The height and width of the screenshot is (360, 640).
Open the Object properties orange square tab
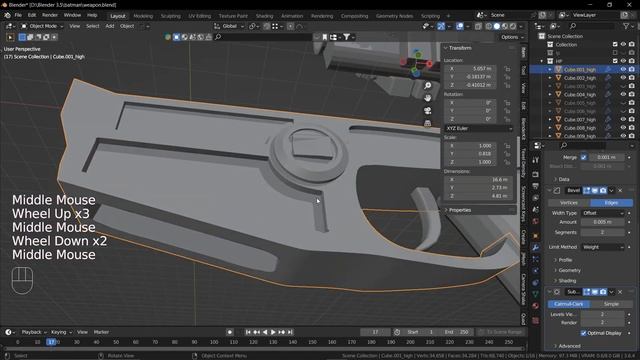(536, 236)
